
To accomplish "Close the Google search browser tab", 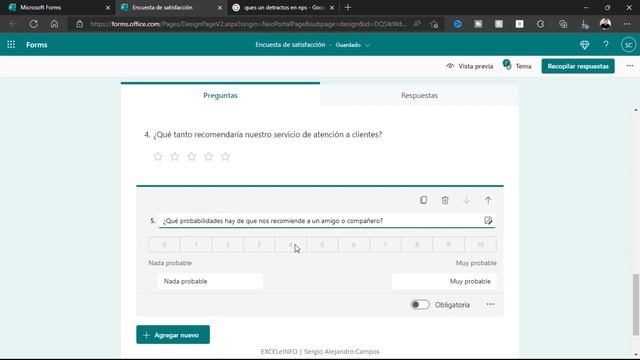I will (x=332, y=7).
